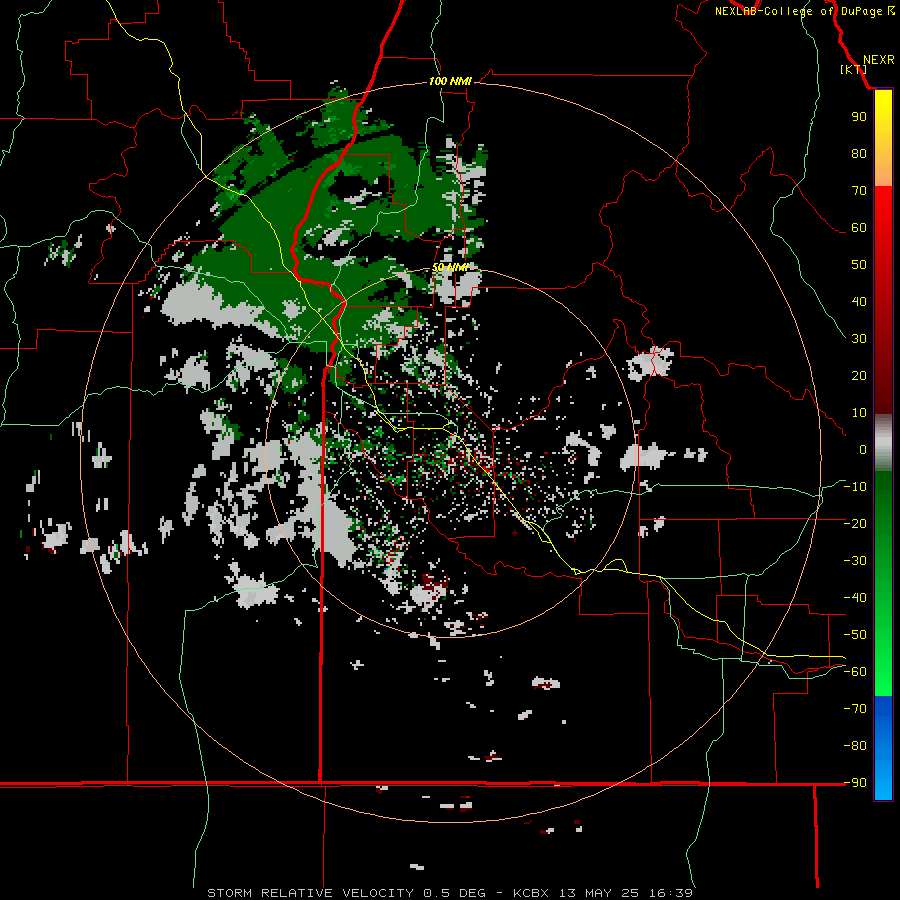Click the "NEXR" label above color scale
Viewport: 900px width, 900px height.
click(879, 60)
